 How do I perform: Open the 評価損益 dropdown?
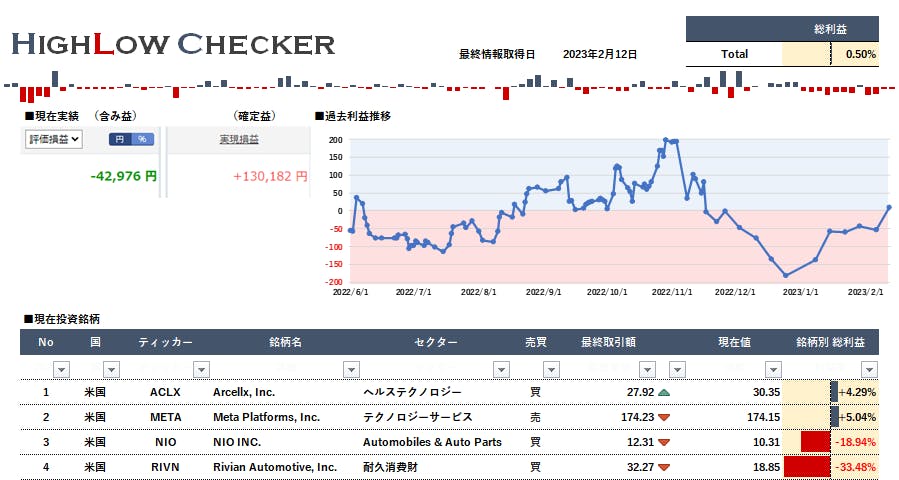tap(54, 140)
